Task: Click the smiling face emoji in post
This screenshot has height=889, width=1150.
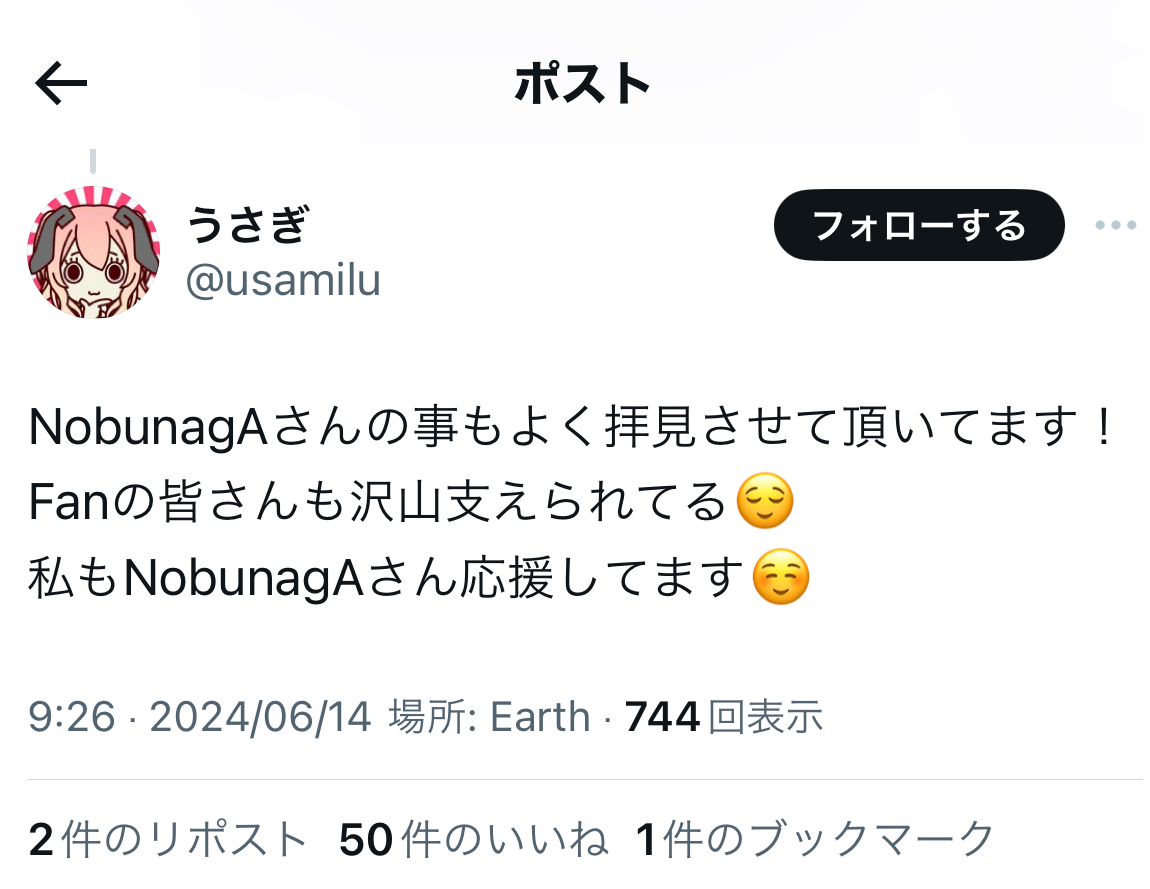Action: [781, 577]
